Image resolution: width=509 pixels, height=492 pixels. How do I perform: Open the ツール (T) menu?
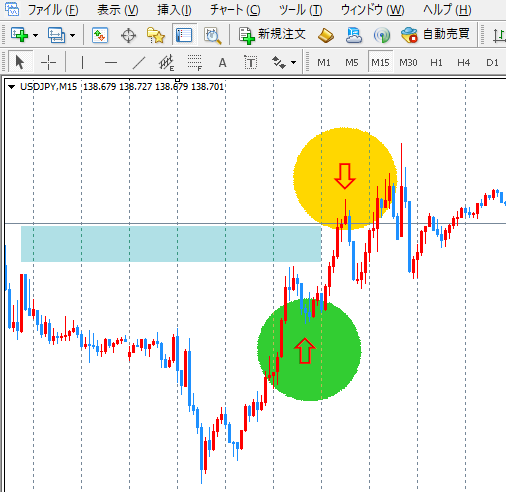pyautogui.click(x=301, y=10)
